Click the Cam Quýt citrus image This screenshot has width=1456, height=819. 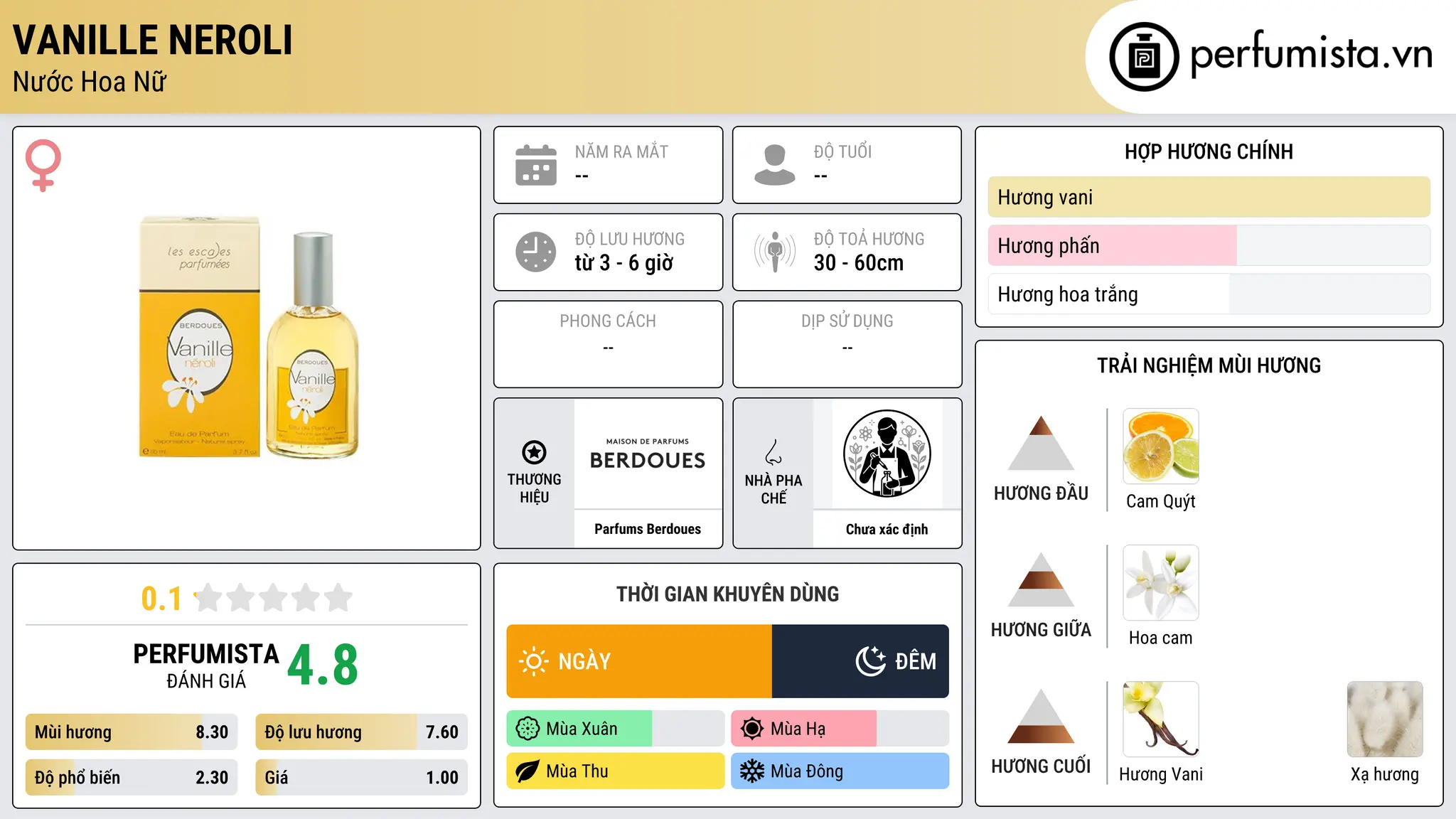(x=1161, y=446)
